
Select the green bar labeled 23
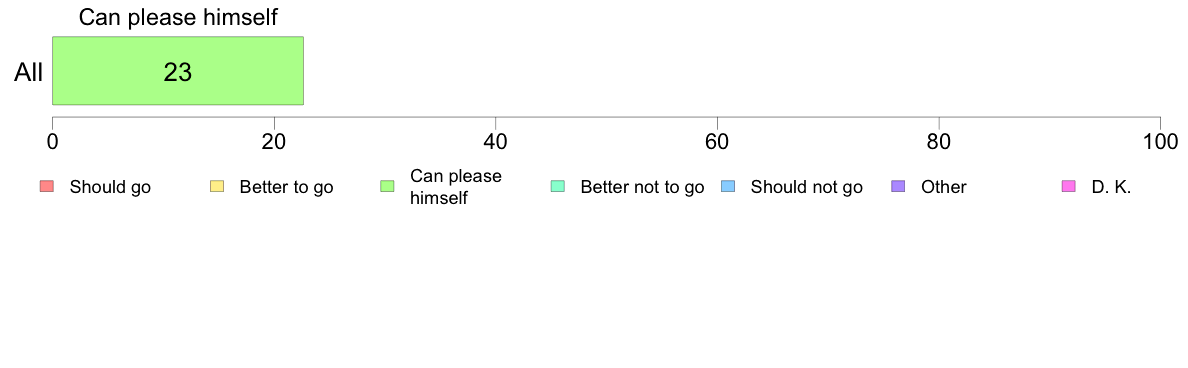[178, 70]
